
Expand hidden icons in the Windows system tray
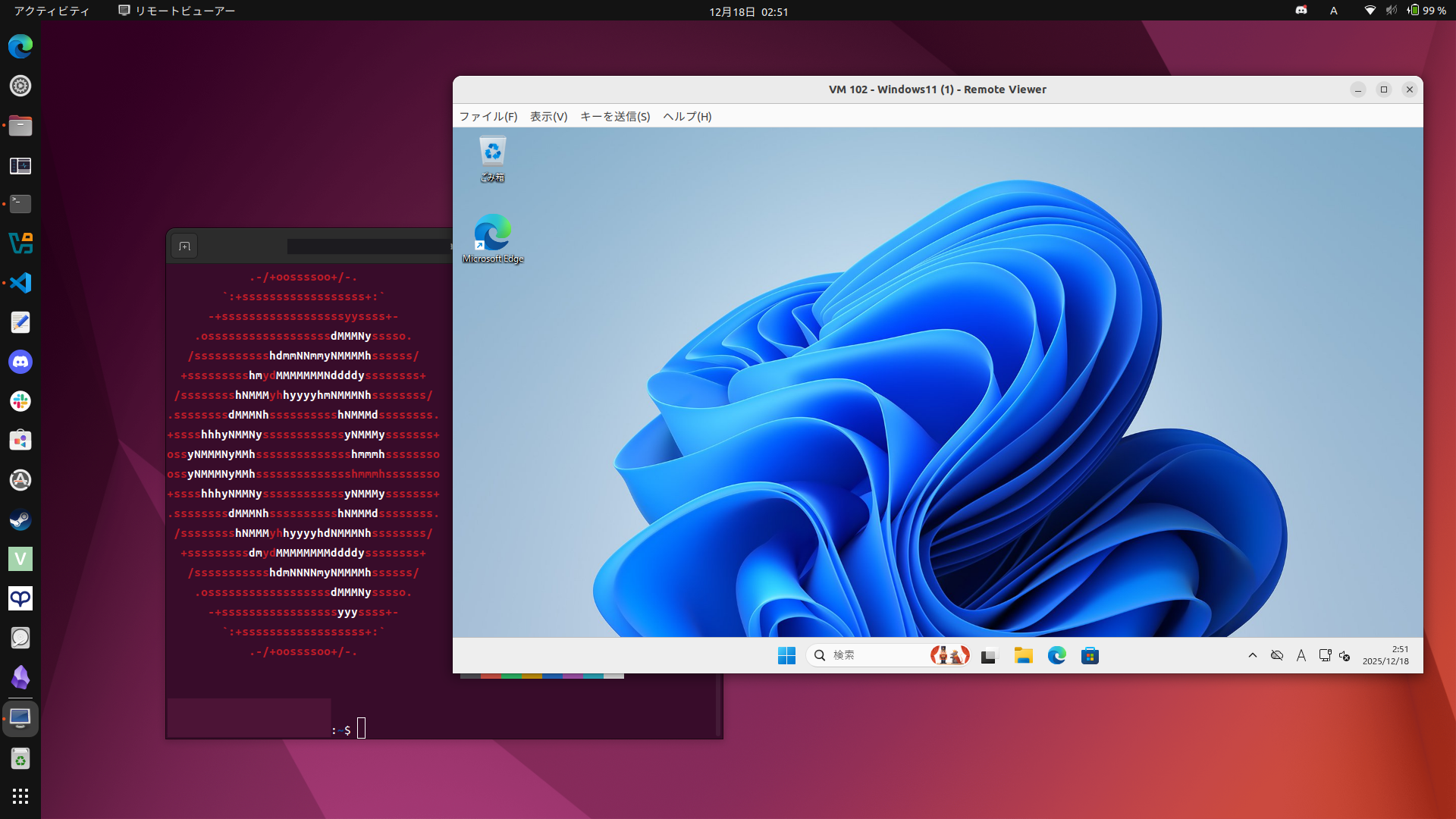pos(1252,654)
